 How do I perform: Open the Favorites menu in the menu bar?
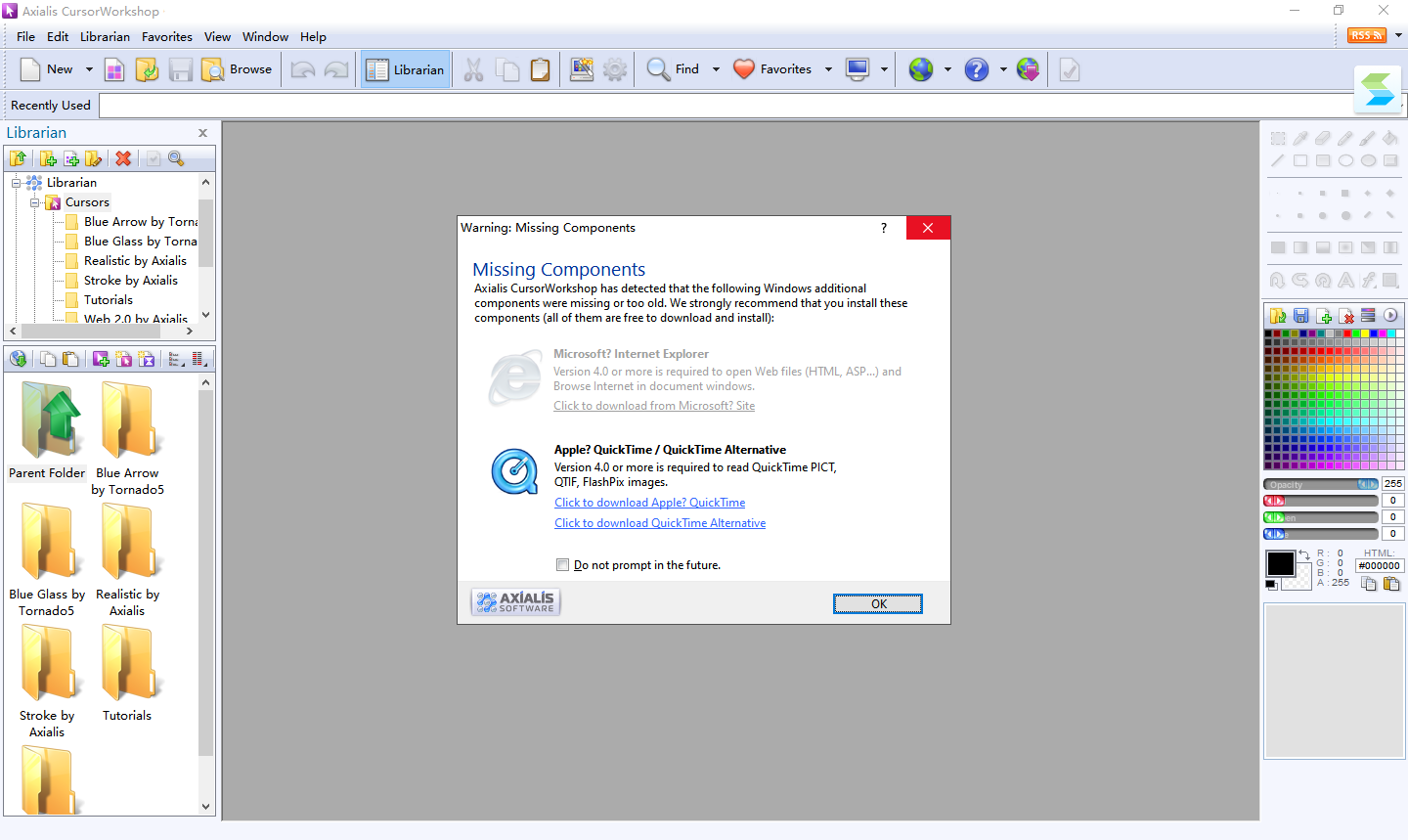tap(167, 37)
